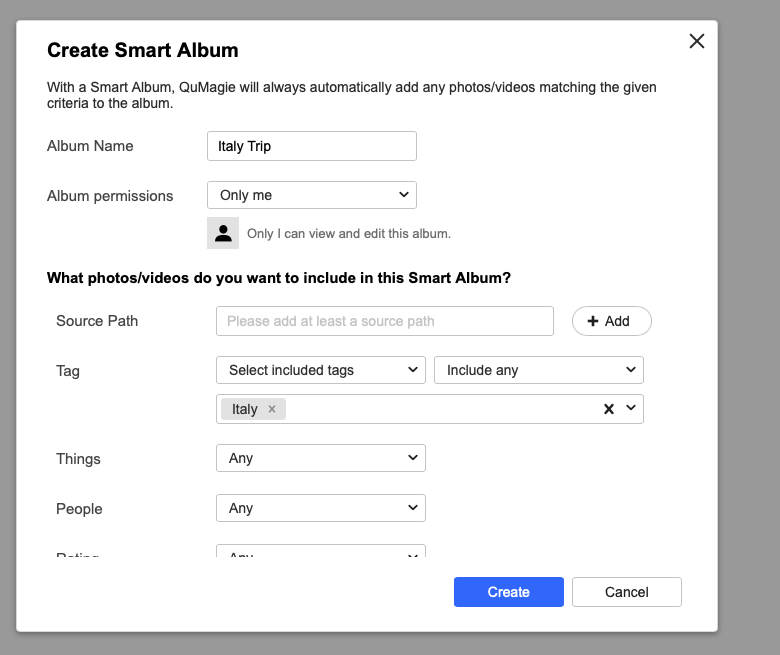
Task: Expand the Things dropdown
Action: click(320, 458)
